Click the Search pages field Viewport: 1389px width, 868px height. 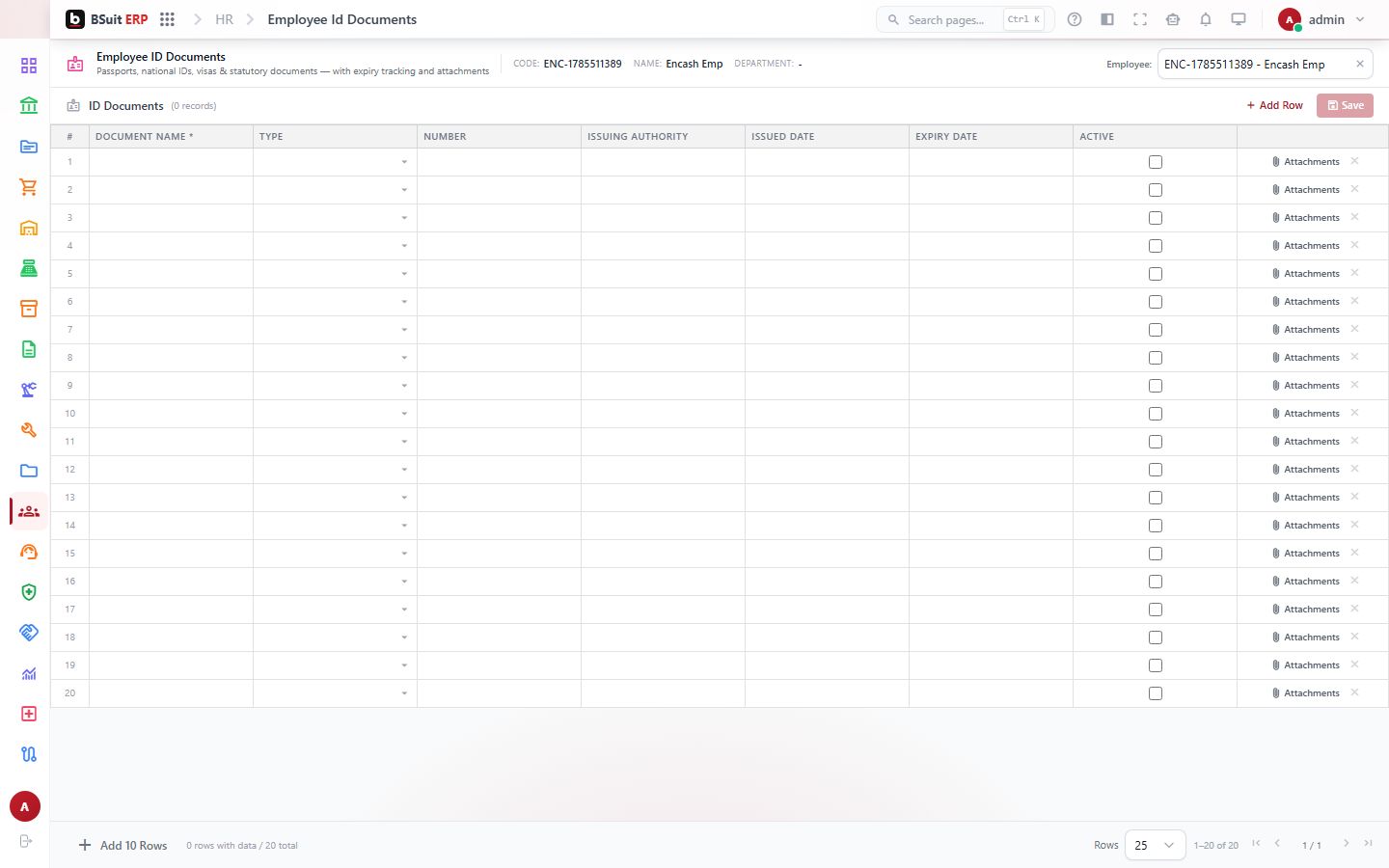tap(965, 19)
